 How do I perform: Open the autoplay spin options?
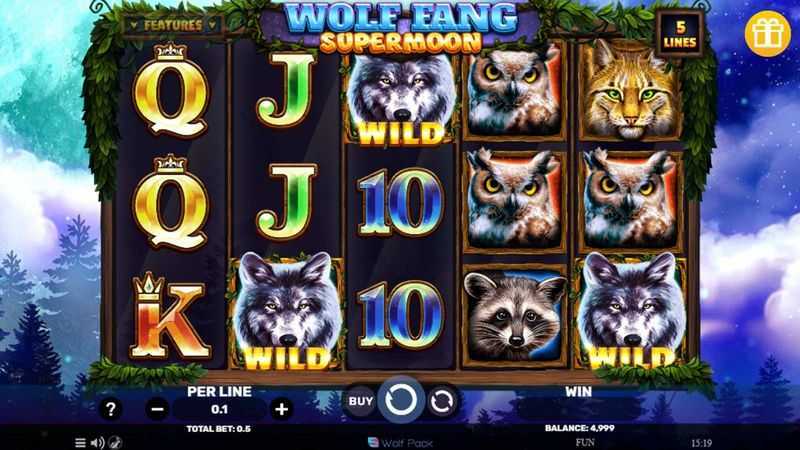click(x=442, y=402)
